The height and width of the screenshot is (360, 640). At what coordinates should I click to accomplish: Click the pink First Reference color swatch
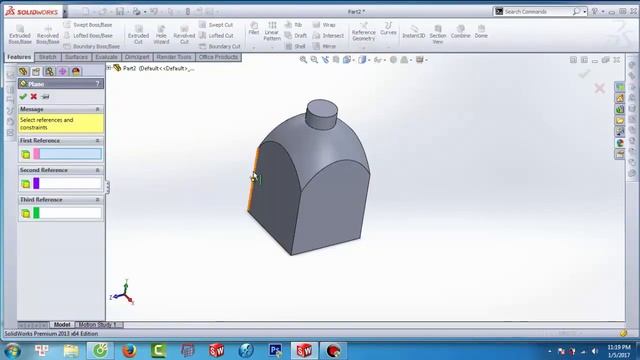(x=36, y=154)
